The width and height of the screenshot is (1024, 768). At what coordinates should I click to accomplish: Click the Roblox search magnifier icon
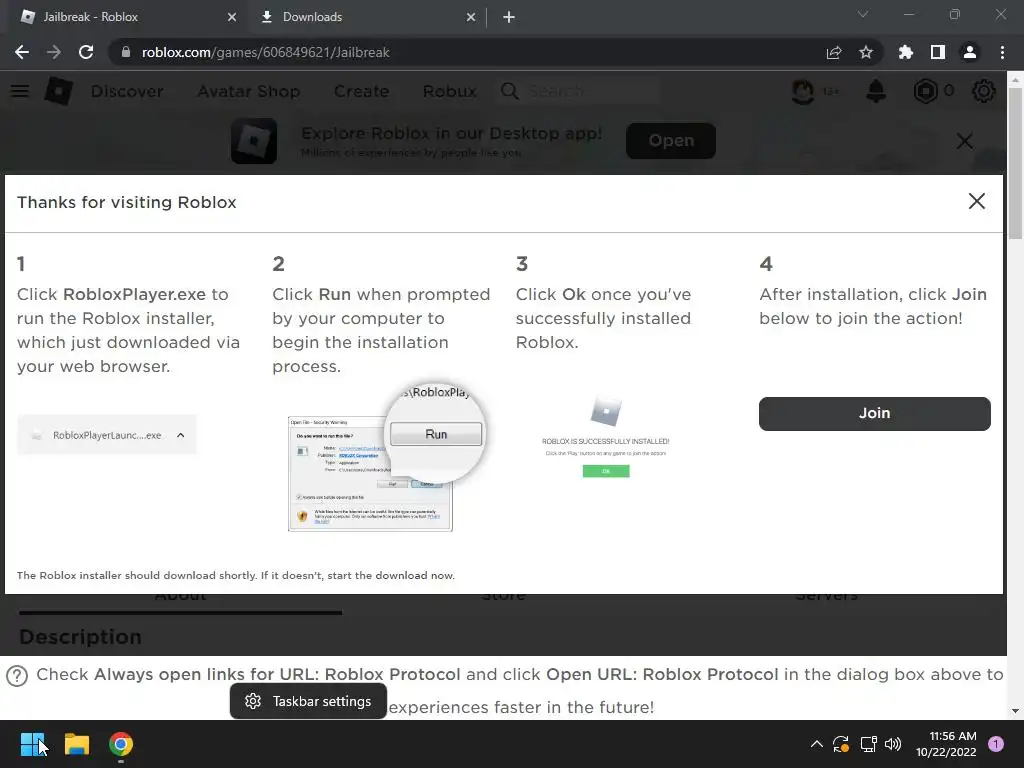click(x=510, y=91)
